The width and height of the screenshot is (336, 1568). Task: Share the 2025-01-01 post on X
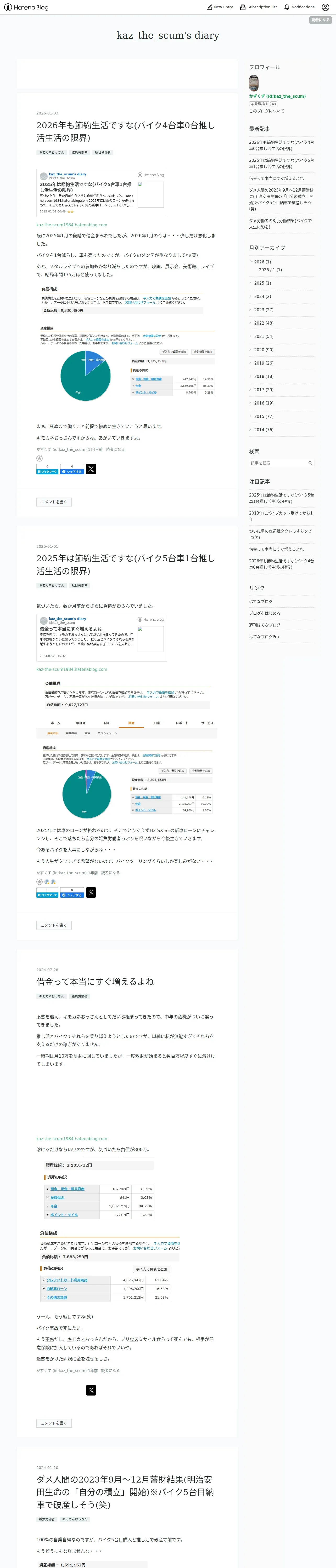[91, 892]
